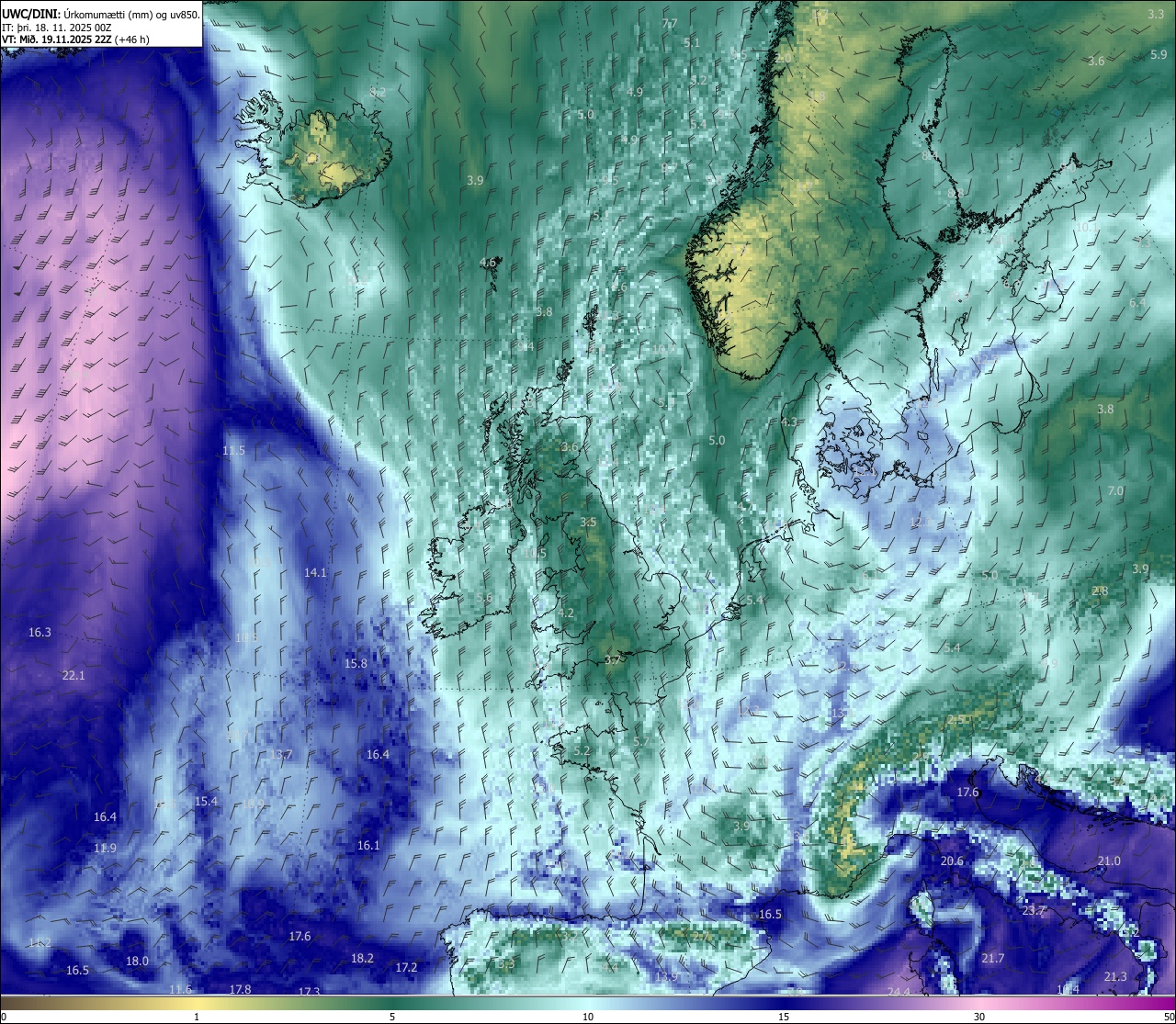Click the 5.1 value near the top
Viewport: 1176px width, 1024px height.
tap(692, 42)
